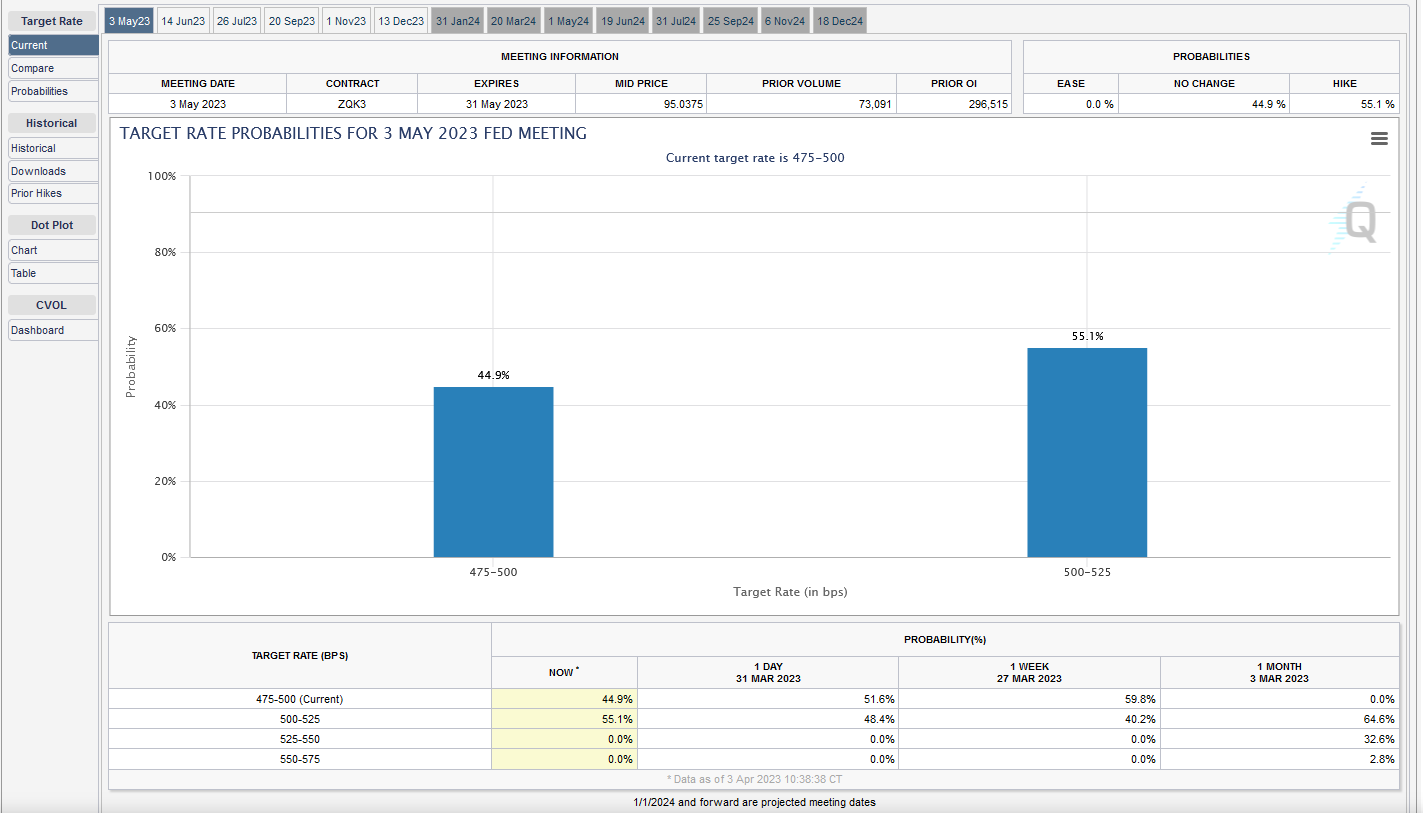This screenshot has height=813, width=1423.
Task: Select the 18 Dec24 meeting tab
Action: tap(840, 21)
